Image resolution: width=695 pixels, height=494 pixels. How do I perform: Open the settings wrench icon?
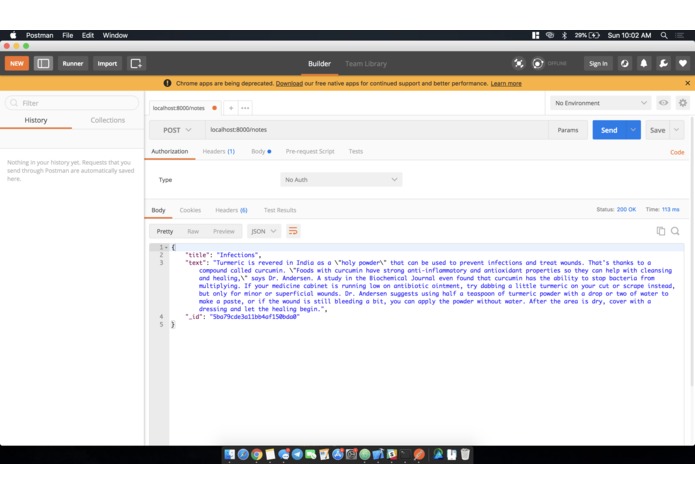[x=663, y=63]
